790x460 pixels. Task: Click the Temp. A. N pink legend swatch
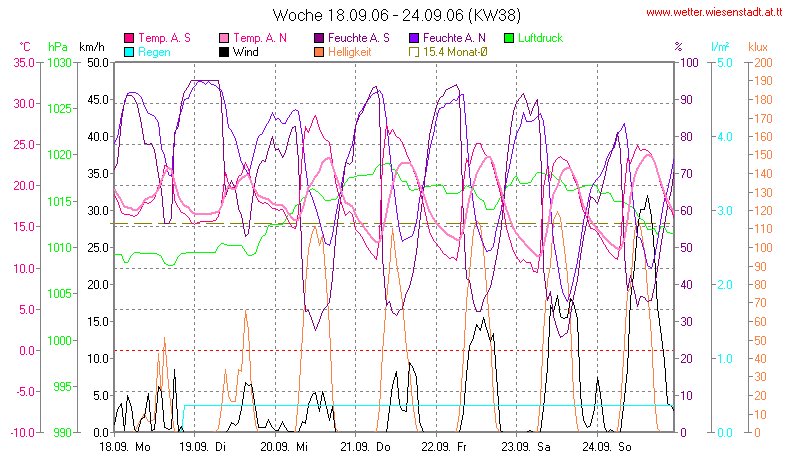point(225,37)
